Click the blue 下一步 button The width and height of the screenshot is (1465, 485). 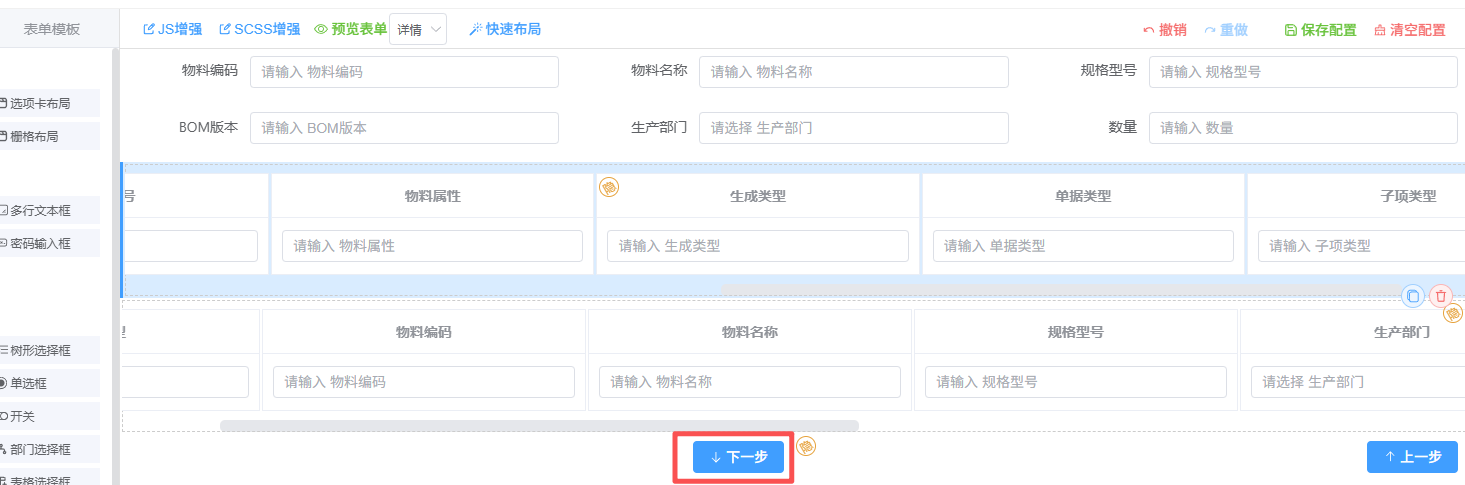738,457
